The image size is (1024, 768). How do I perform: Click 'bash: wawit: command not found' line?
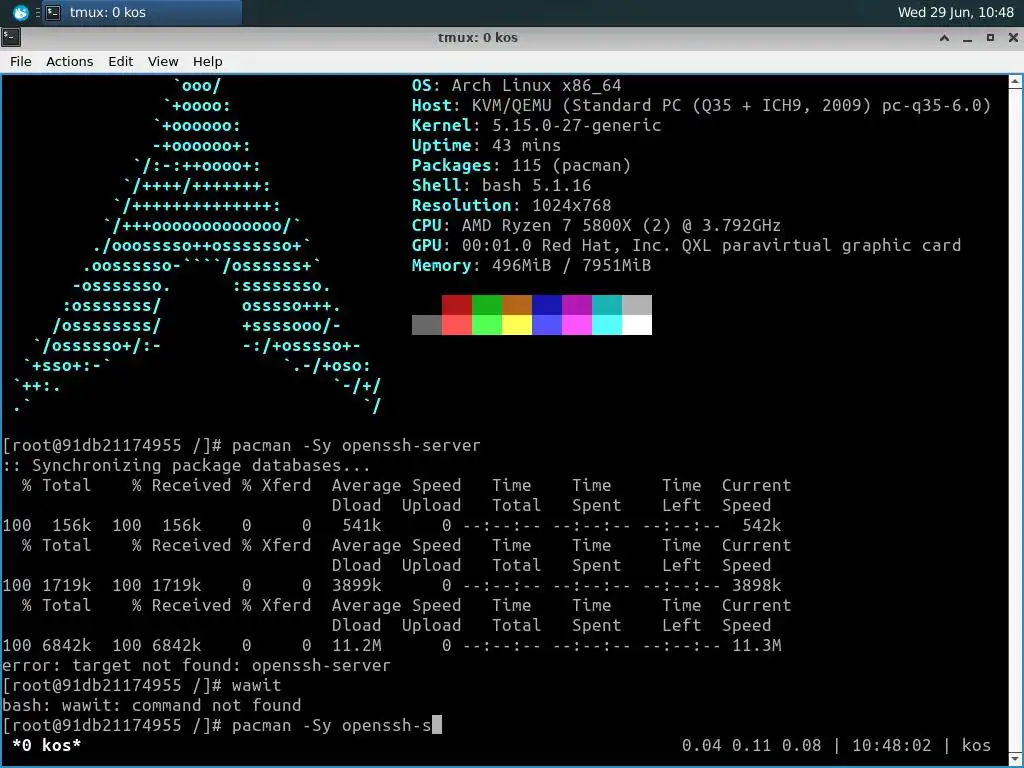tap(152, 705)
